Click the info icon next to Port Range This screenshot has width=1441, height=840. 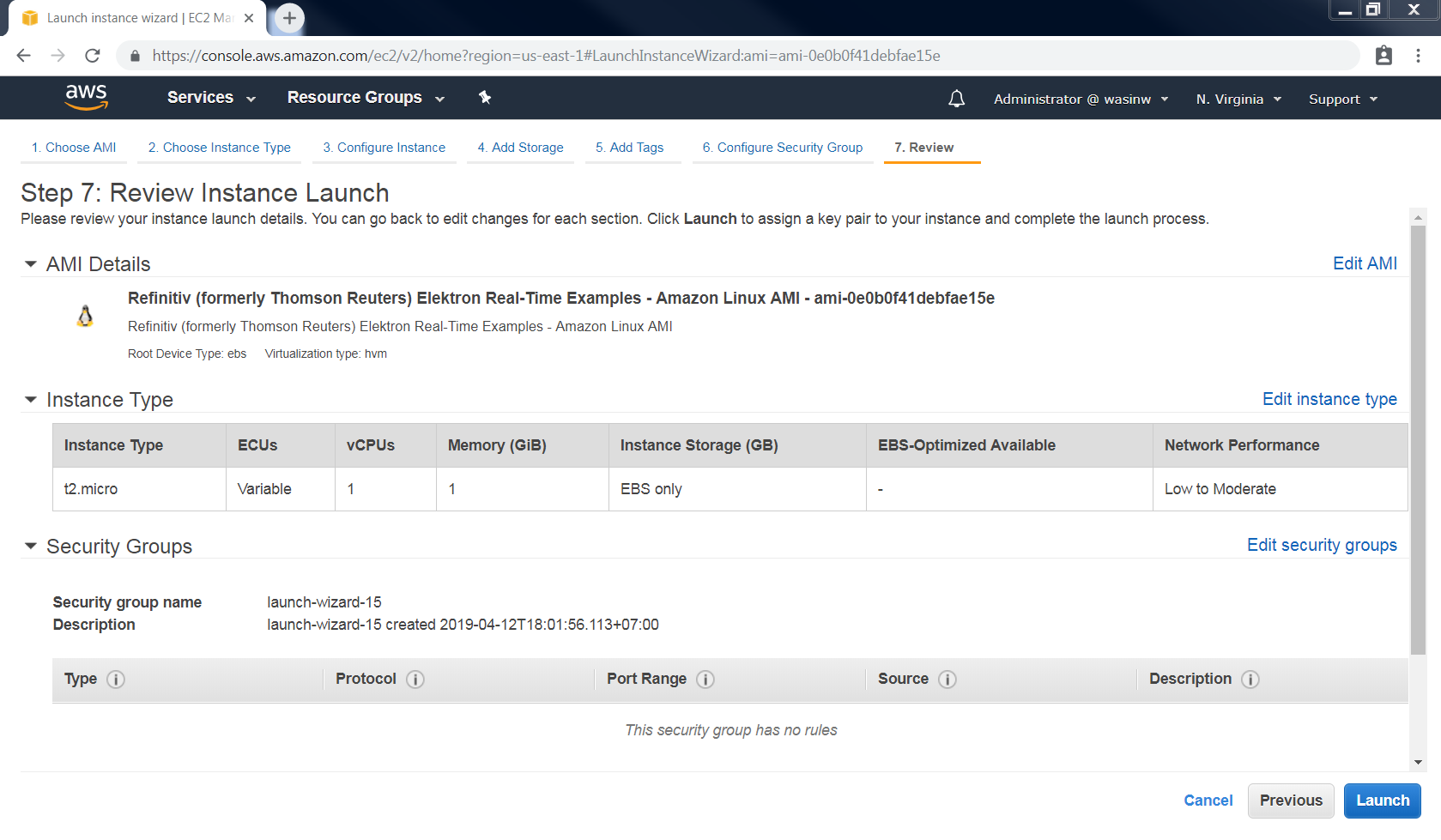[x=705, y=680]
